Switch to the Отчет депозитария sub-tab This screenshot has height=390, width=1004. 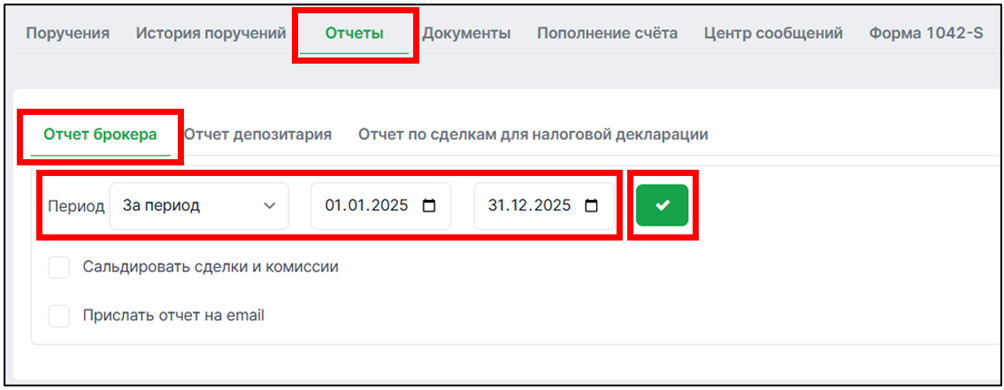[257, 134]
